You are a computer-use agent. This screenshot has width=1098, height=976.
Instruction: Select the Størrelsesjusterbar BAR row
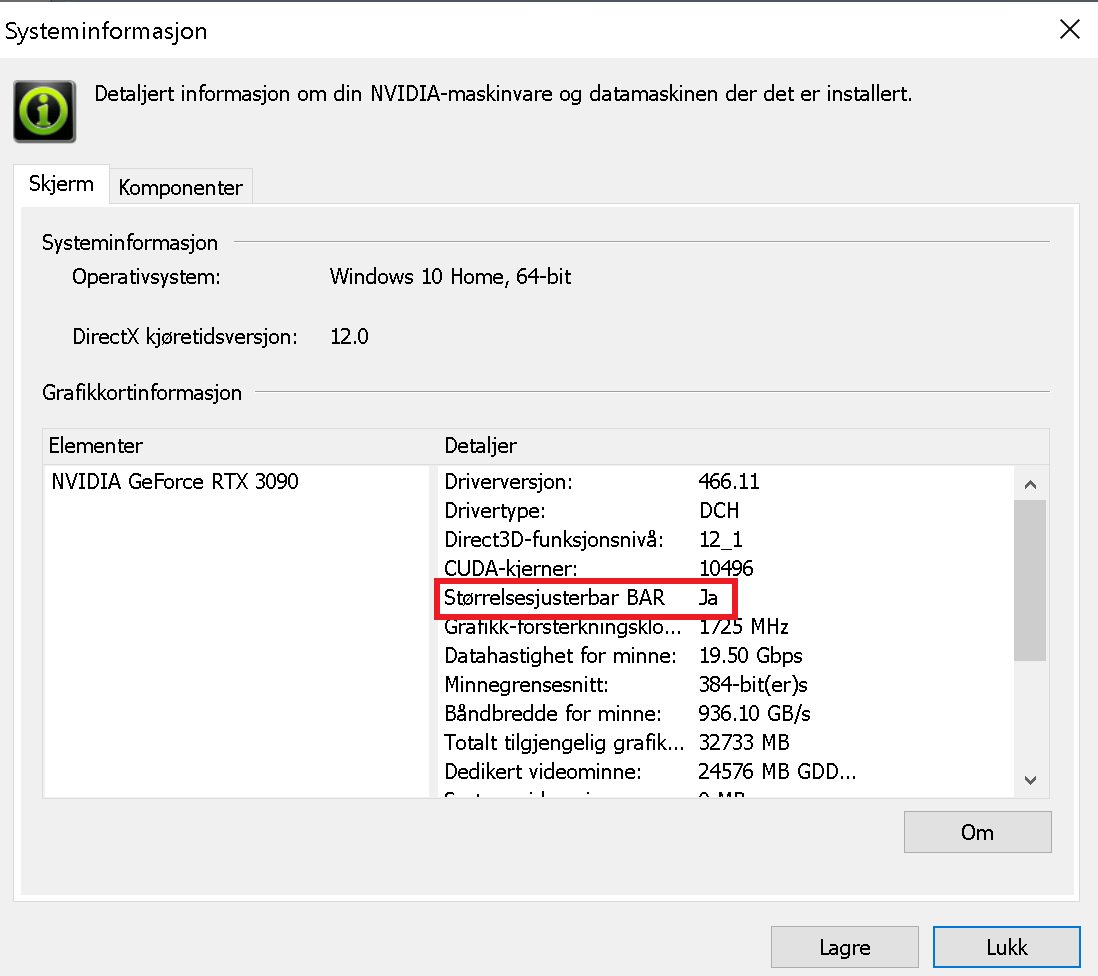(x=726, y=597)
